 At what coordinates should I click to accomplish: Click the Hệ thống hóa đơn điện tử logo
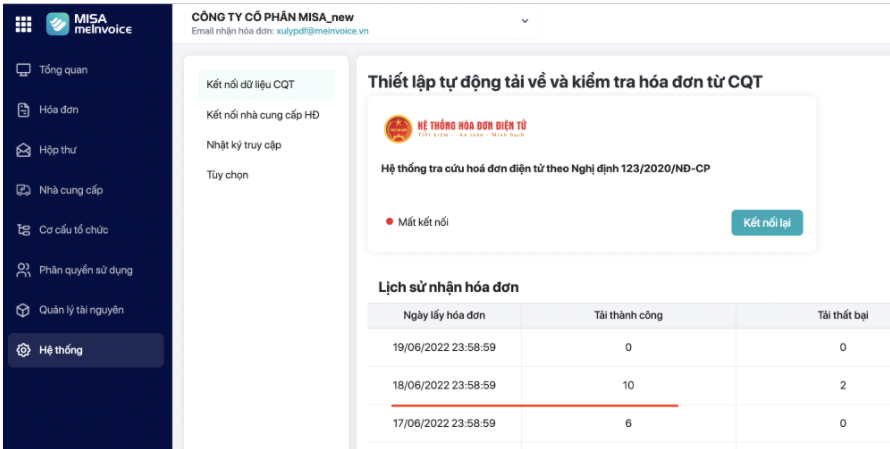(x=456, y=129)
